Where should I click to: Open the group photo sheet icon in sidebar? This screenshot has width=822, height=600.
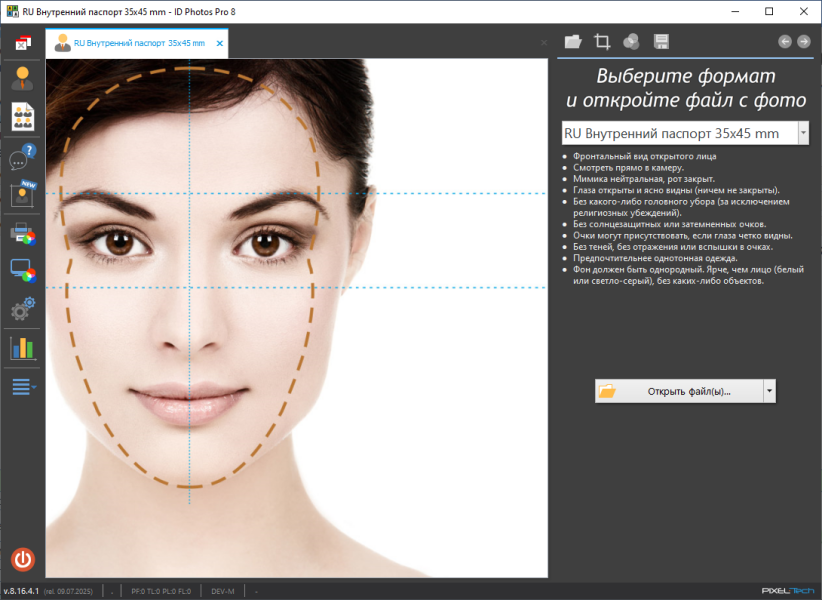(23, 116)
